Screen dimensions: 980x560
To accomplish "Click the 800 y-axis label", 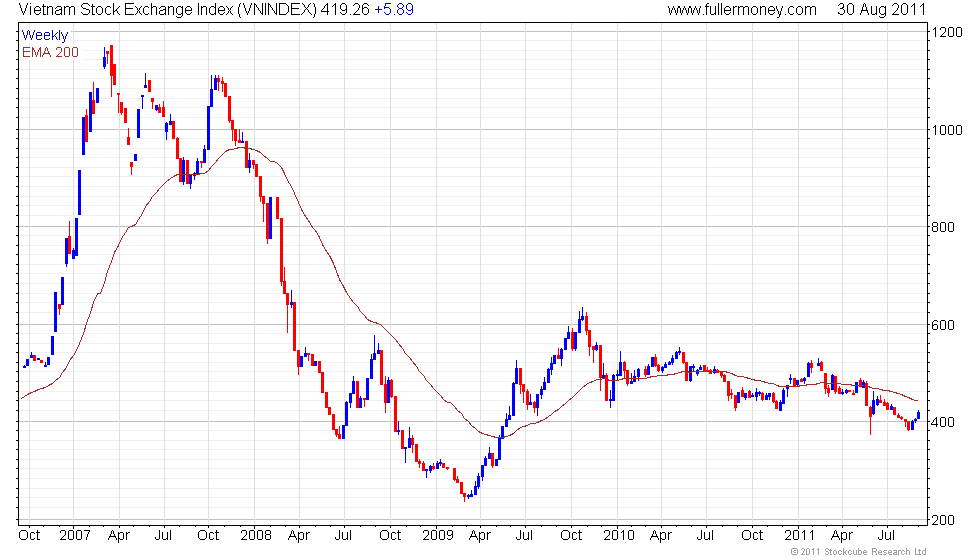I will click(943, 228).
